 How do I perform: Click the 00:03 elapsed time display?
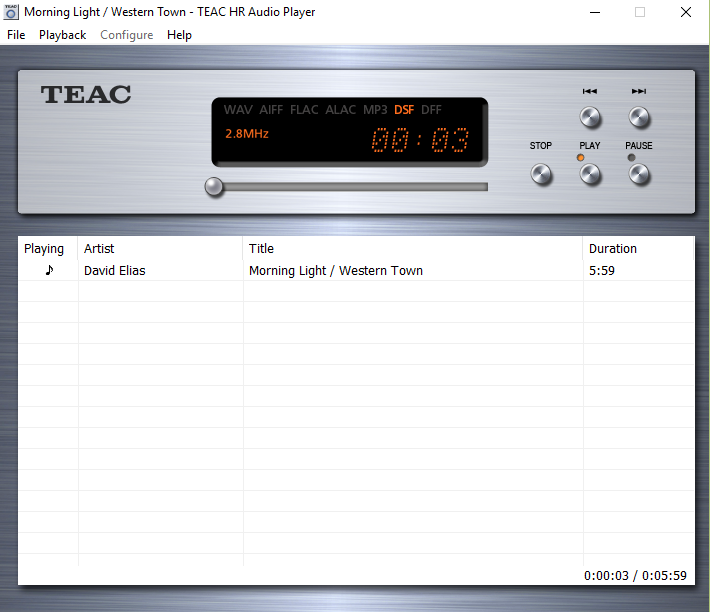pyautogui.click(x=420, y=139)
